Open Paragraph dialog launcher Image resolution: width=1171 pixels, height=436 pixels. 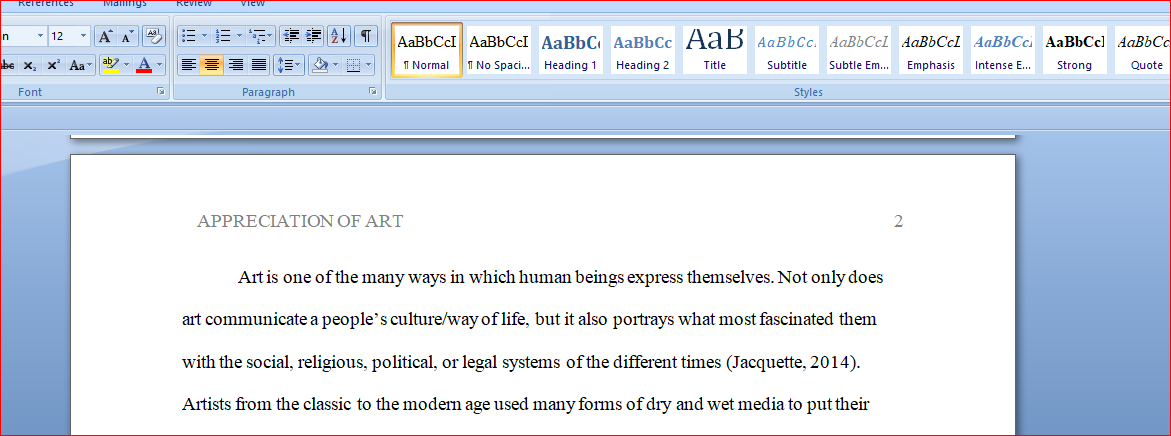tap(372, 92)
